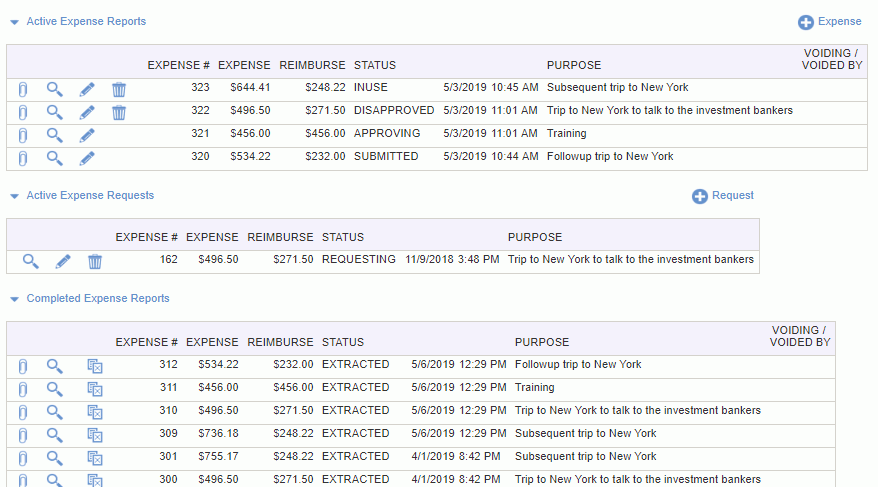The height and width of the screenshot is (487, 878).
Task: Open attachments for expense 323
Action: click(22, 90)
